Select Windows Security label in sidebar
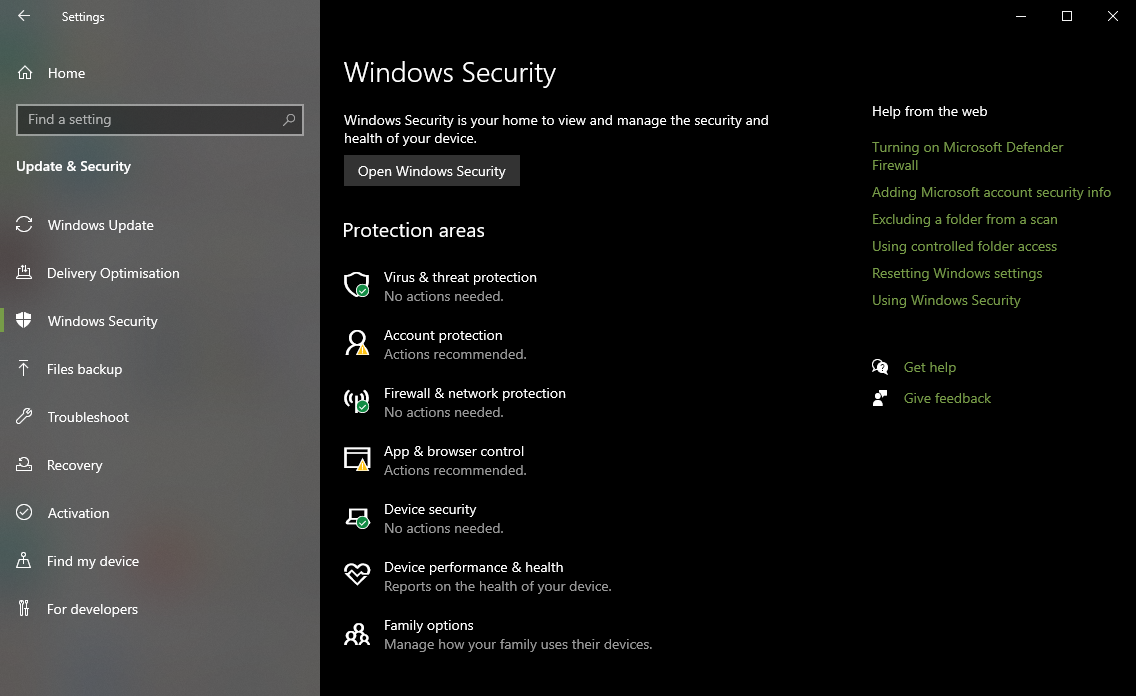Screen dimensions: 1136x696 [x=102, y=321]
